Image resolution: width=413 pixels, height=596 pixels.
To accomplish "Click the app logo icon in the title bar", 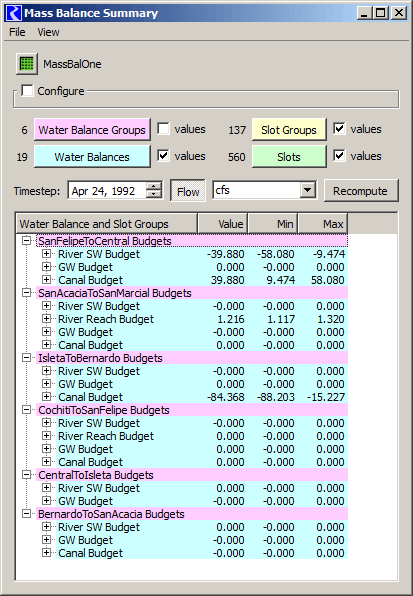I will click(14, 13).
